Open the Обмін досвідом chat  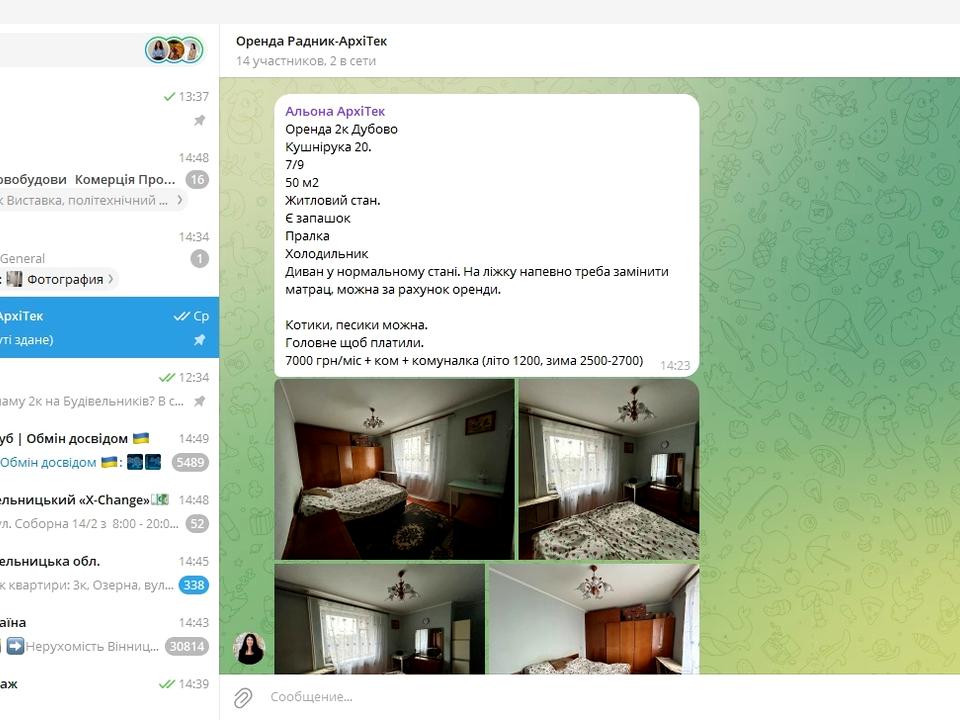pyautogui.click(x=90, y=450)
